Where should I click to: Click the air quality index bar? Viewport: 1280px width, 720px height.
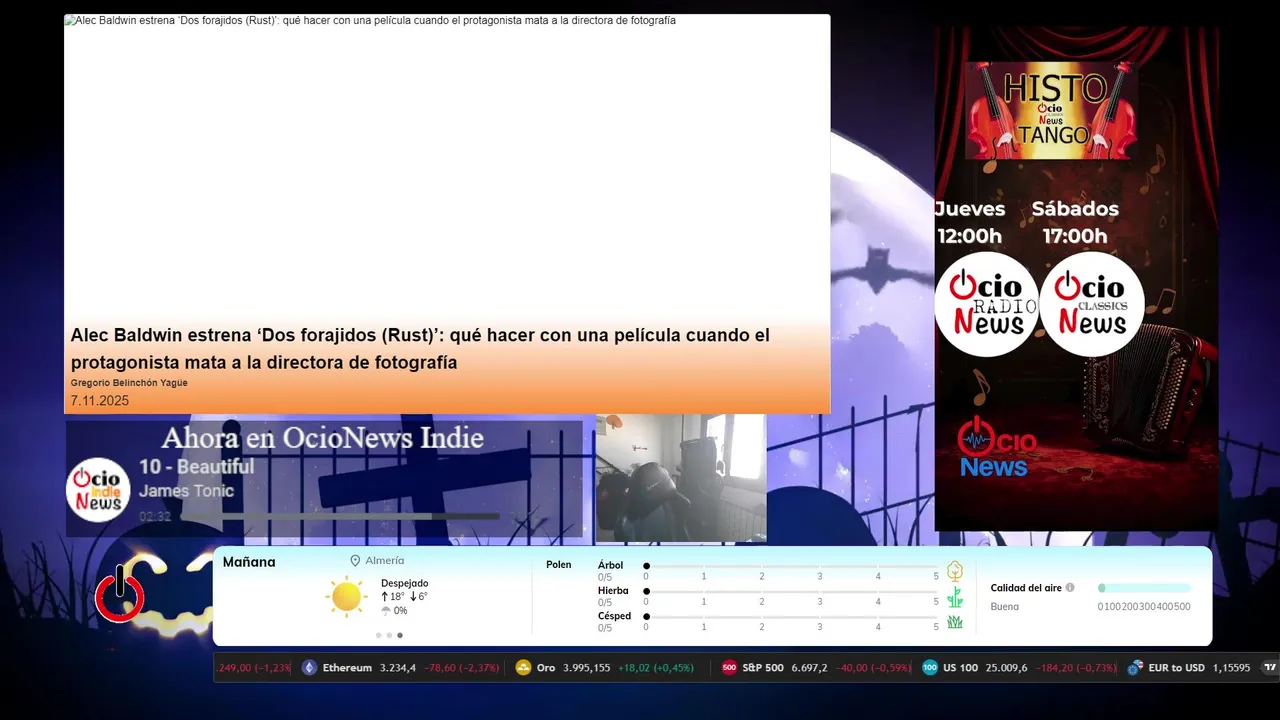[x=1144, y=588]
